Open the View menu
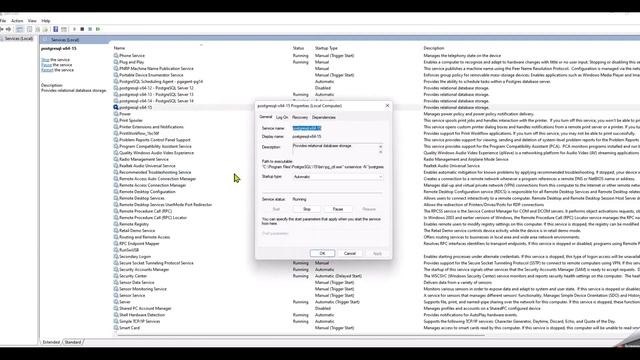This screenshot has height=360, width=640. click(32, 20)
